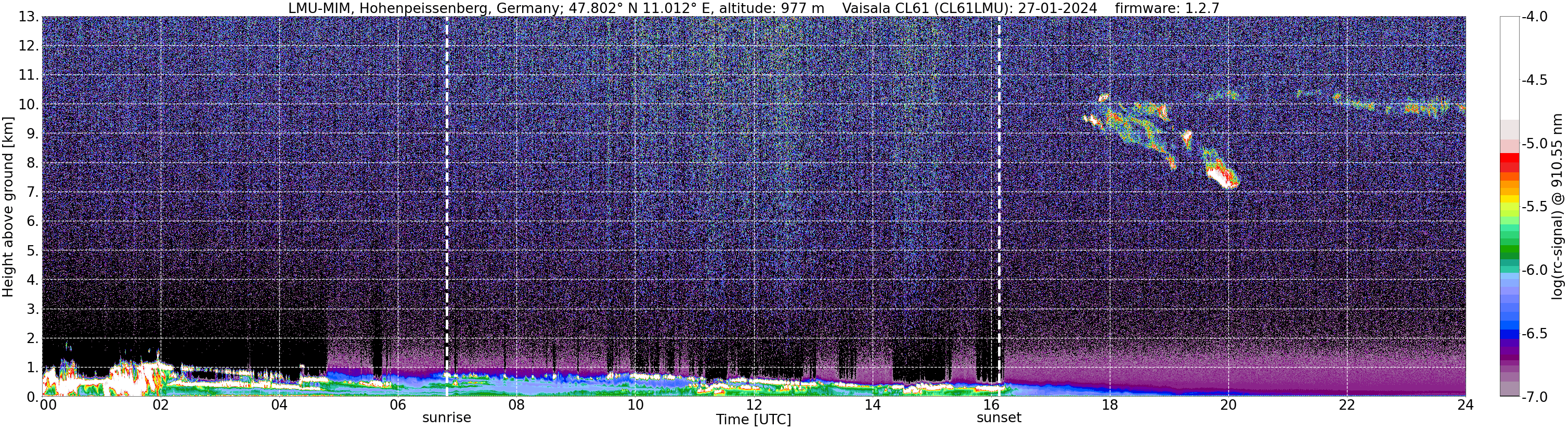Click the '13.' height tick label
The width and height of the screenshot is (1568, 430).
click(x=28, y=17)
